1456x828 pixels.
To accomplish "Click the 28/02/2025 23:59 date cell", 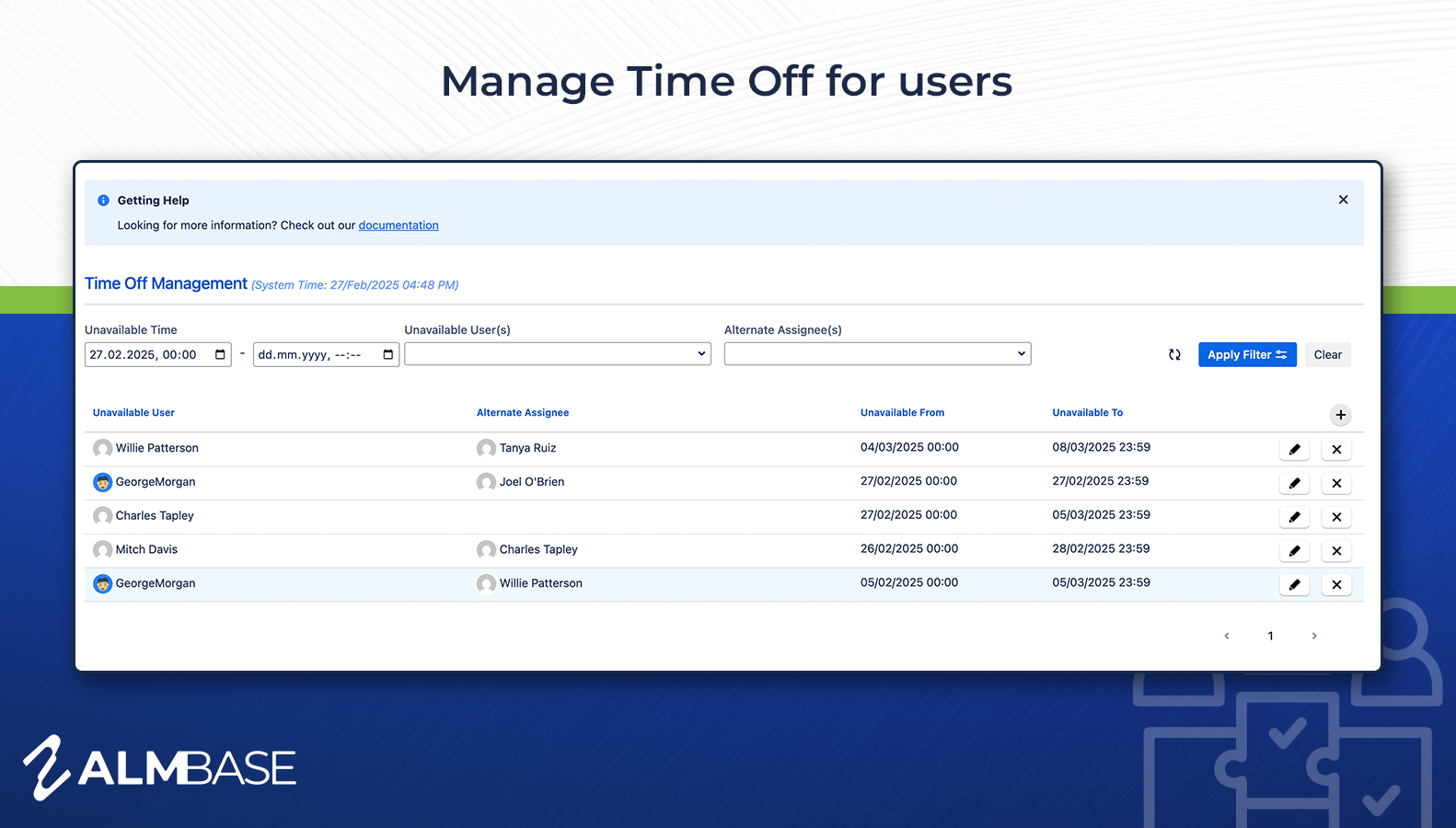I will coord(1102,548).
